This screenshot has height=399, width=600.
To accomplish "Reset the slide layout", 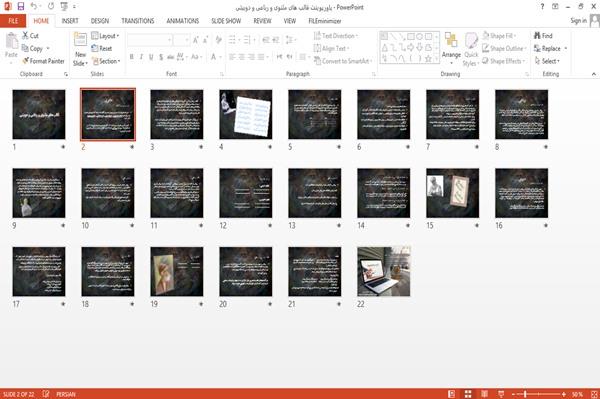I will (102, 48).
